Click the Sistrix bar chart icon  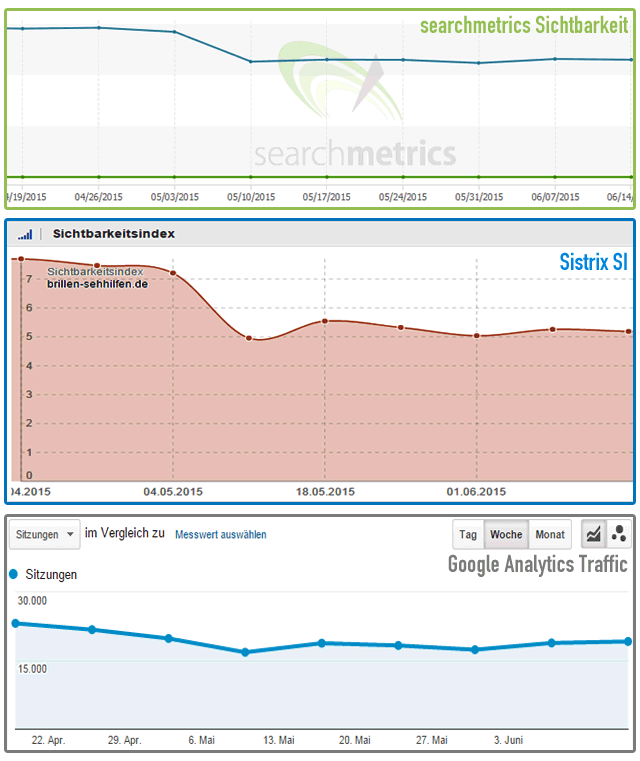click(25, 235)
